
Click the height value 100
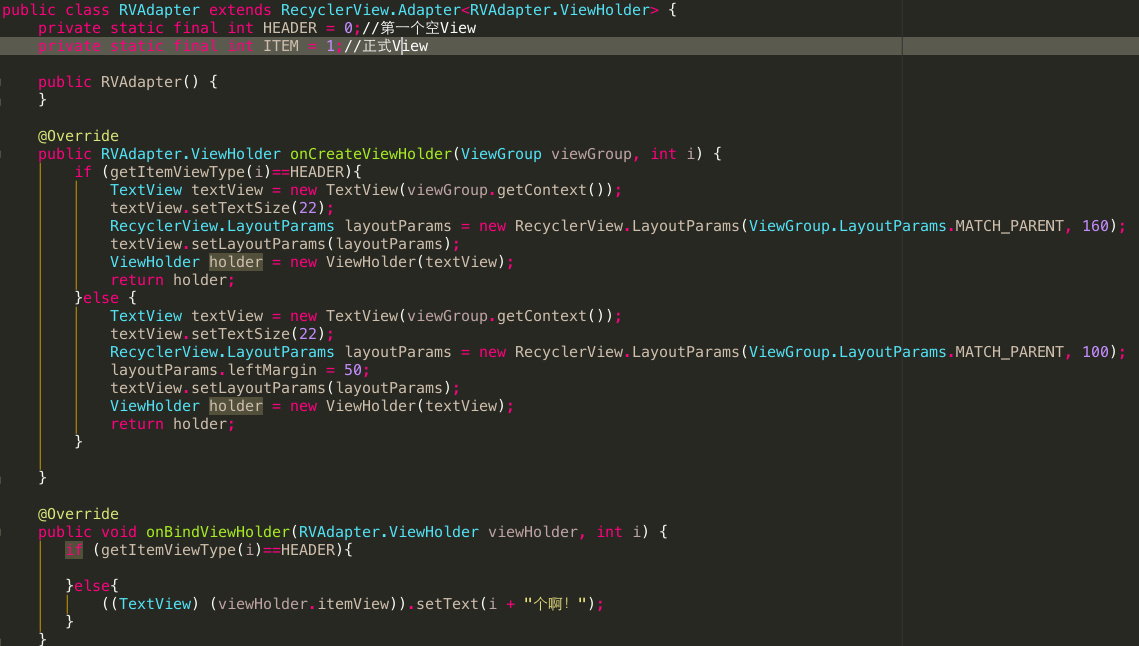click(1095, 352)
